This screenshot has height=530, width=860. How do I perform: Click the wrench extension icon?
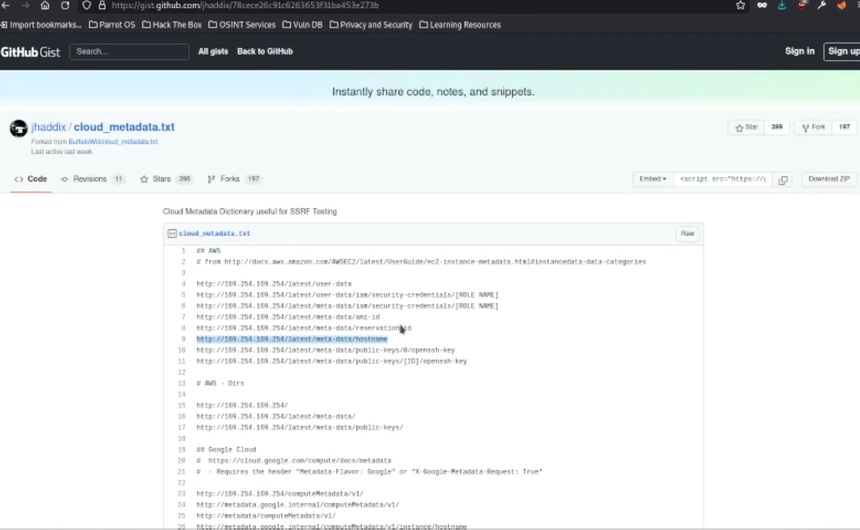pyautogui.click(x=821, y=5)
